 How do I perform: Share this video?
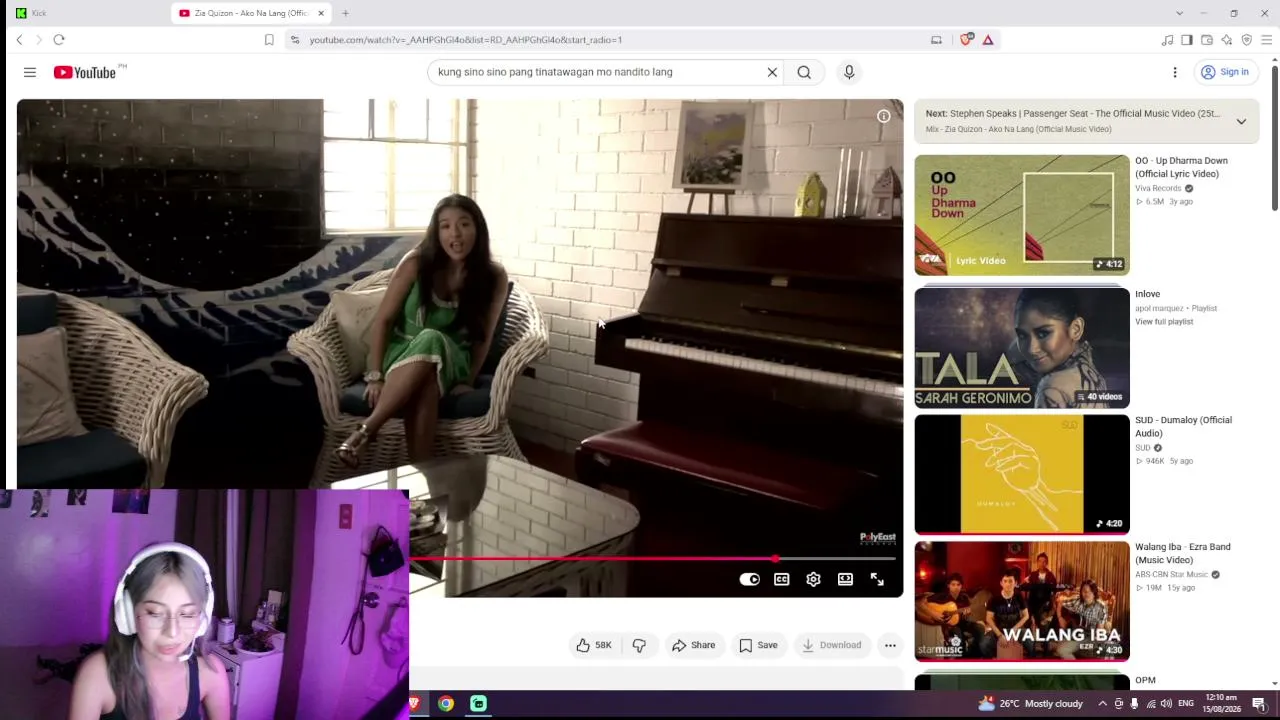click(694, 645)
